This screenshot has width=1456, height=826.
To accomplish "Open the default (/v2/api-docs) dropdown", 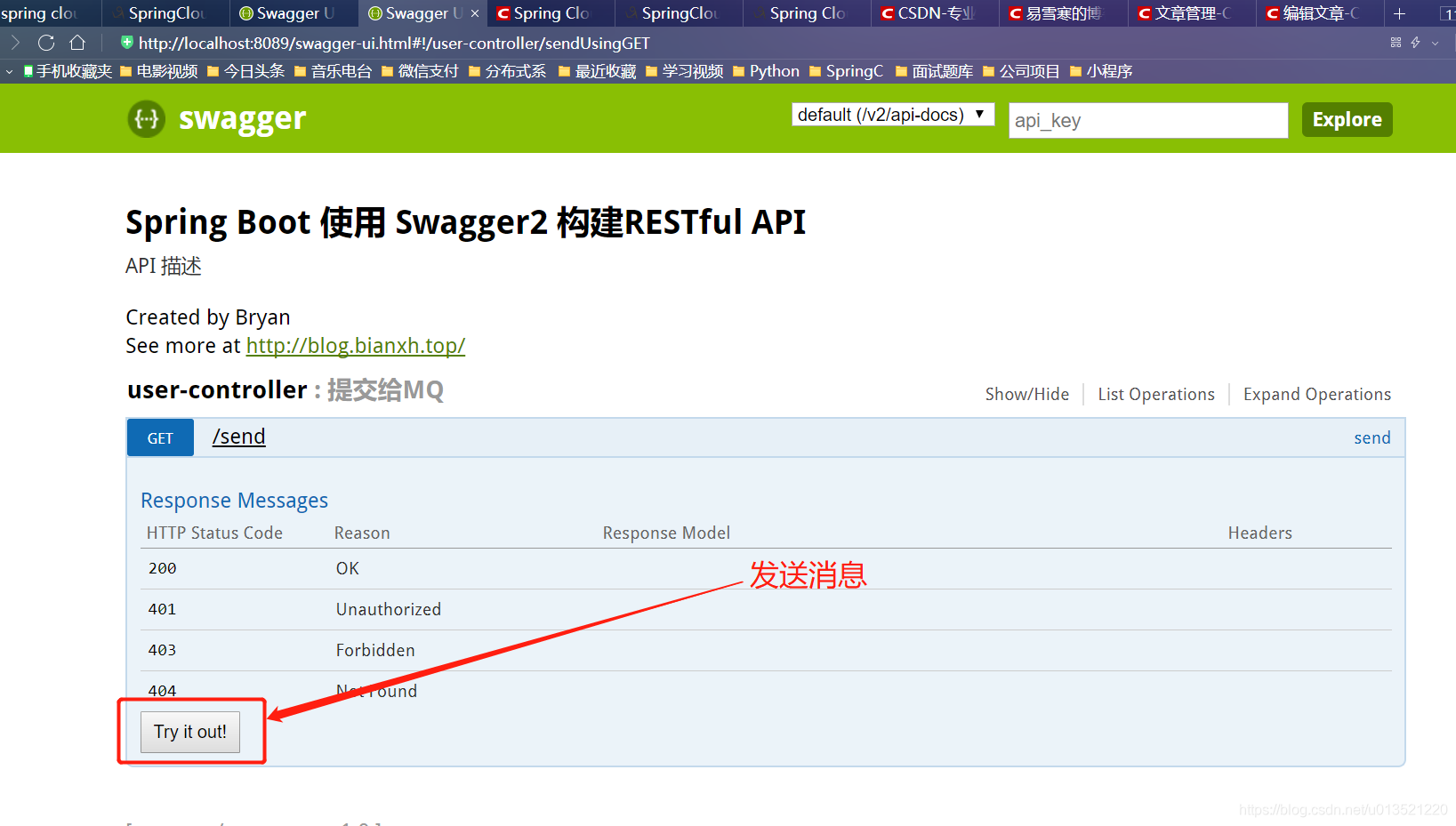I will [x=893, y=115].
